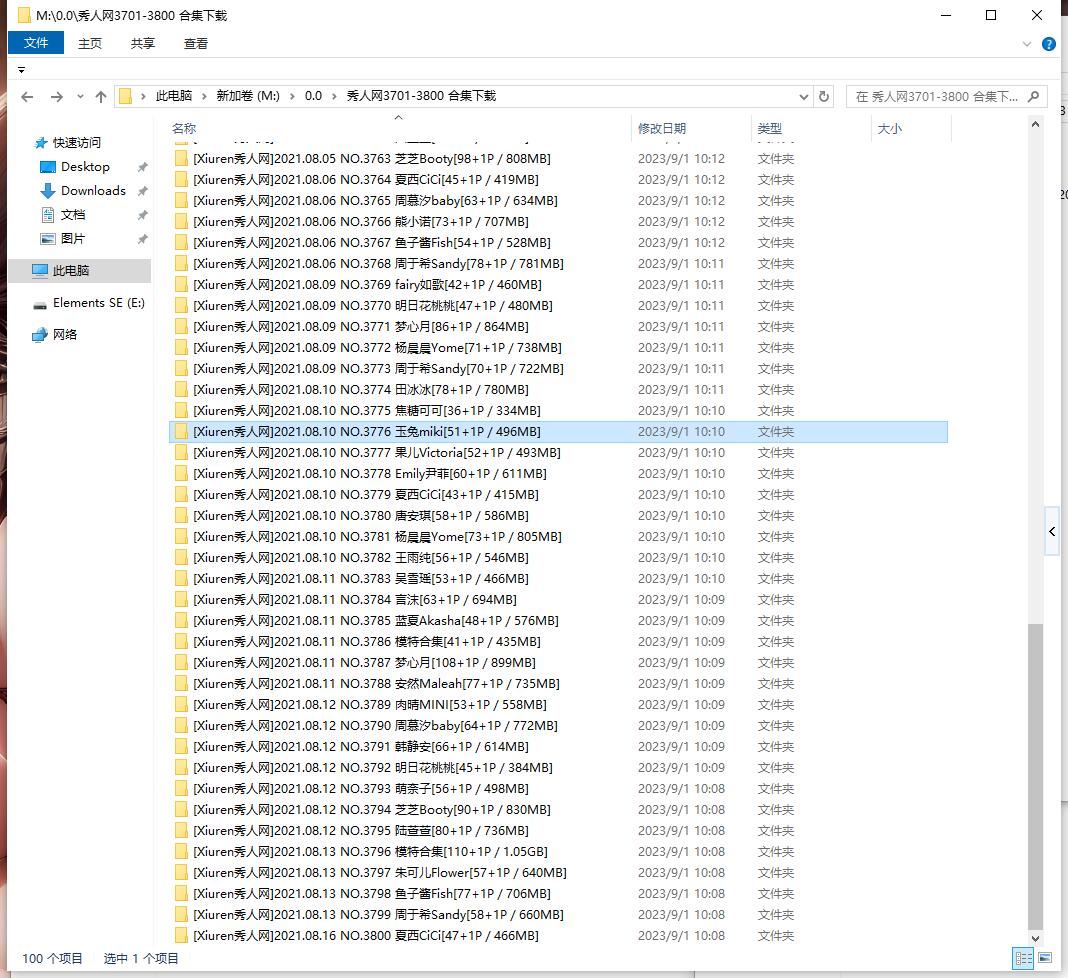This screenshot has height=978, width=1068.
Task: Click the NO.3796 模特合集 folder icon
Action: click(181, 851)
